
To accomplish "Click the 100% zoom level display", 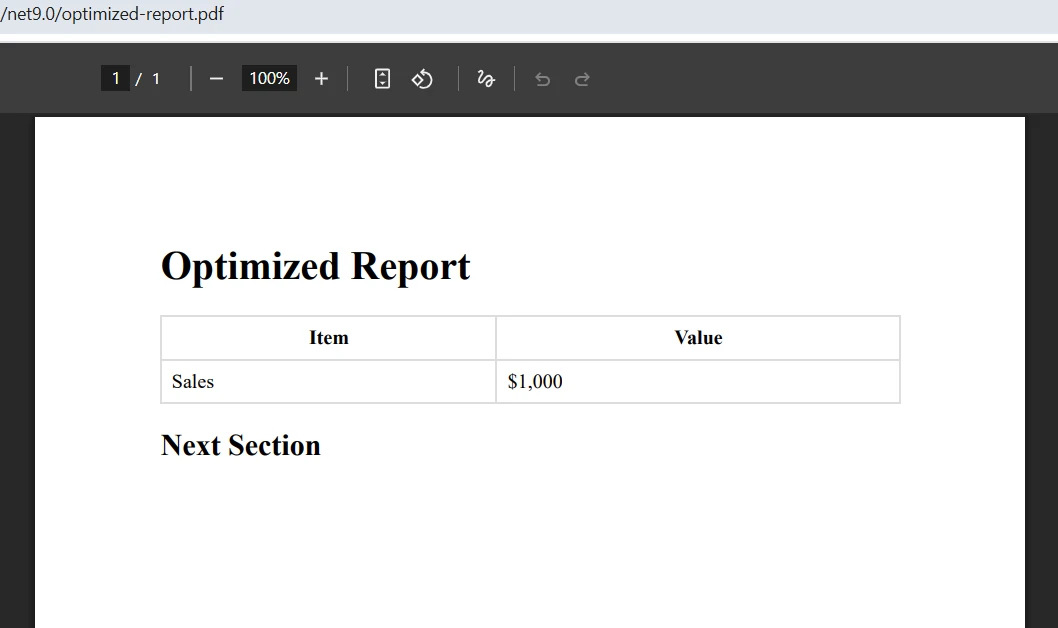I will pyautogui.click(x=268, y=78).
